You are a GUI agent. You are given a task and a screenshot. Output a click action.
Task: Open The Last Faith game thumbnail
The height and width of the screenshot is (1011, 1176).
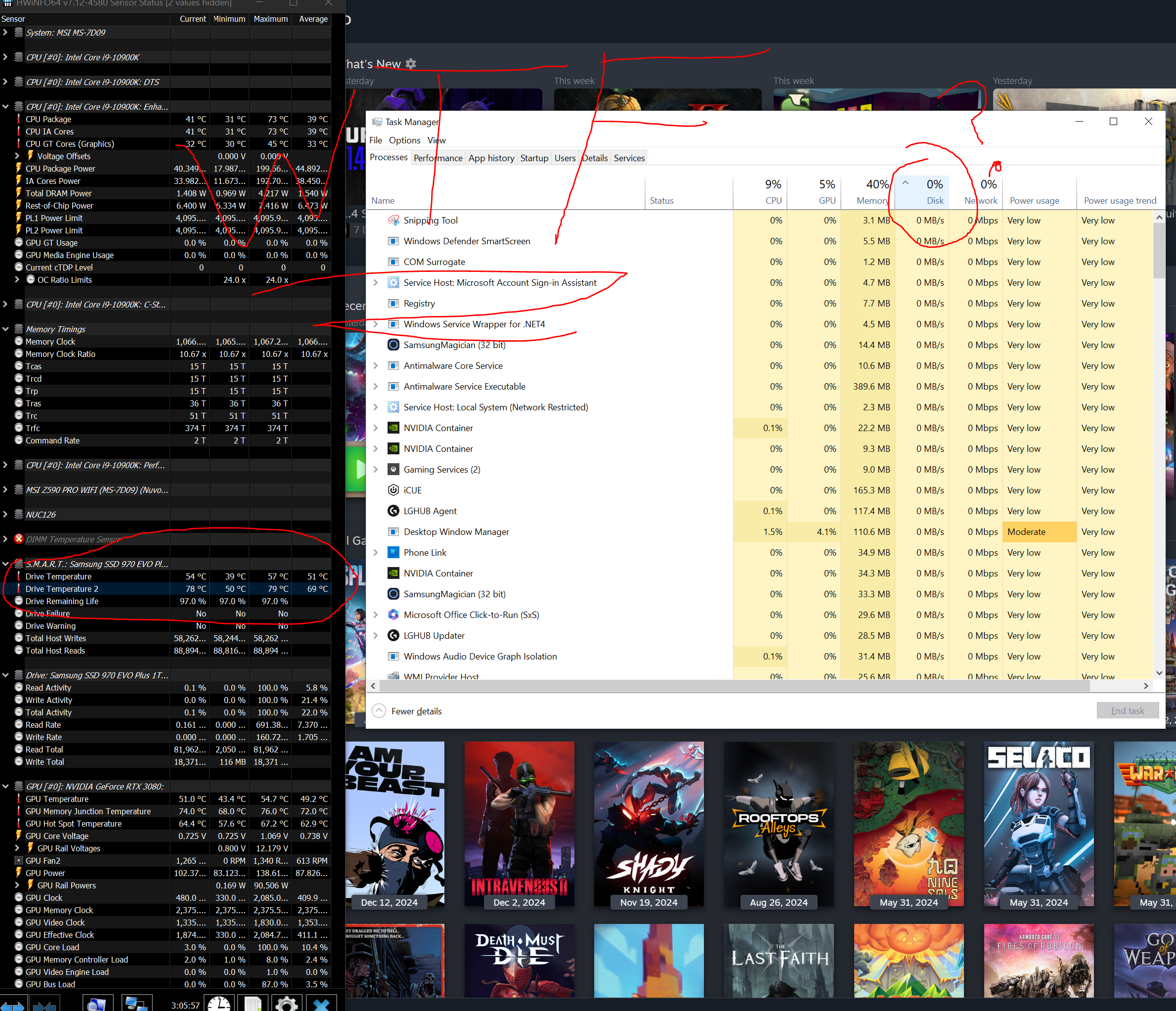point(779,961)
